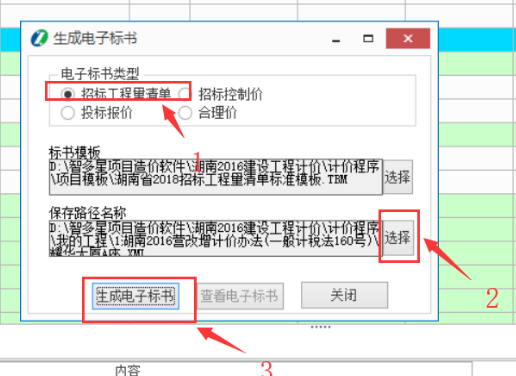516x376 pixels.
Task: Click the 生成电子标书 title bar text
Action: click(x=95, y=38)
